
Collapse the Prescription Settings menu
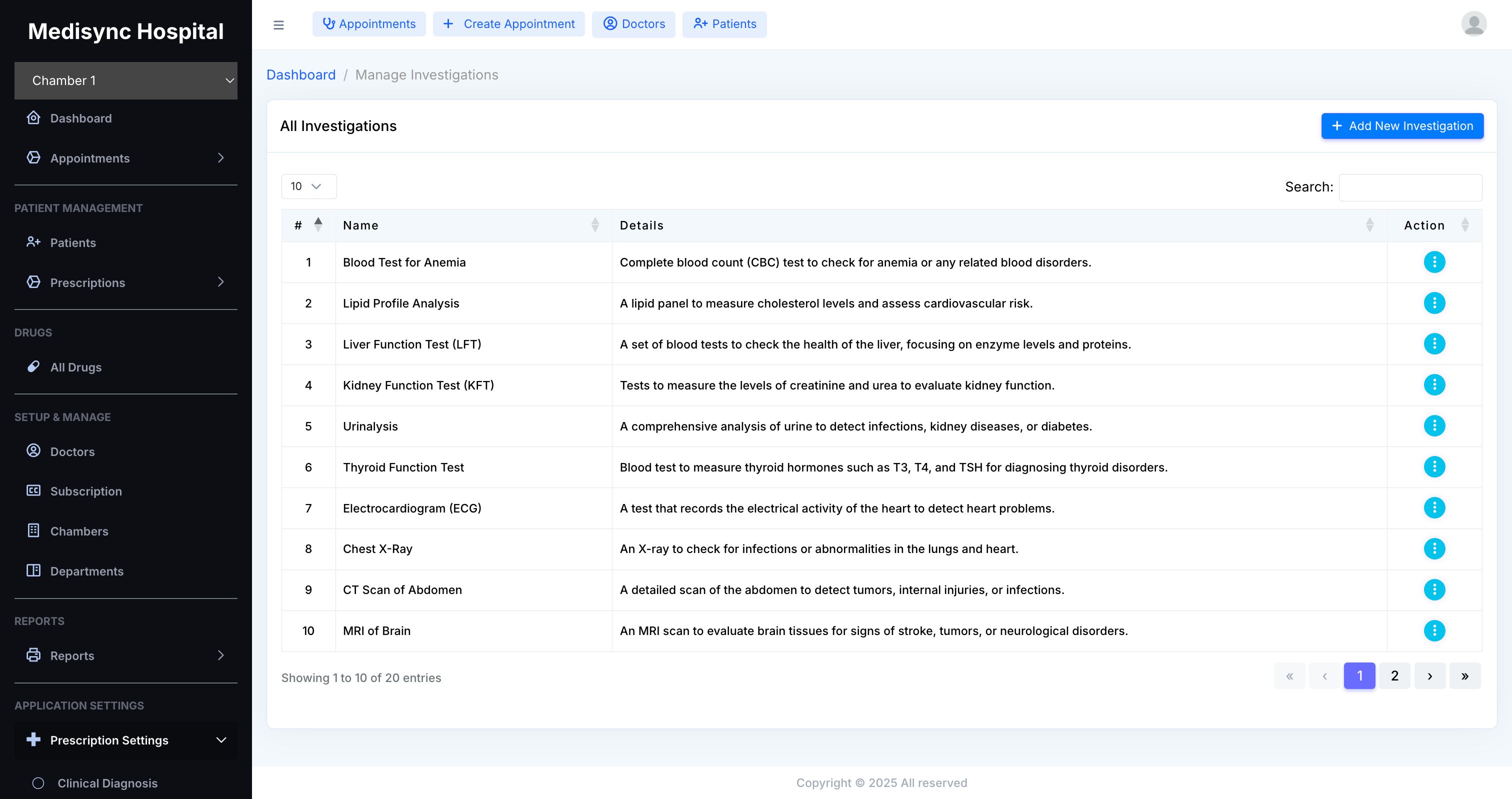coord(220,740)
